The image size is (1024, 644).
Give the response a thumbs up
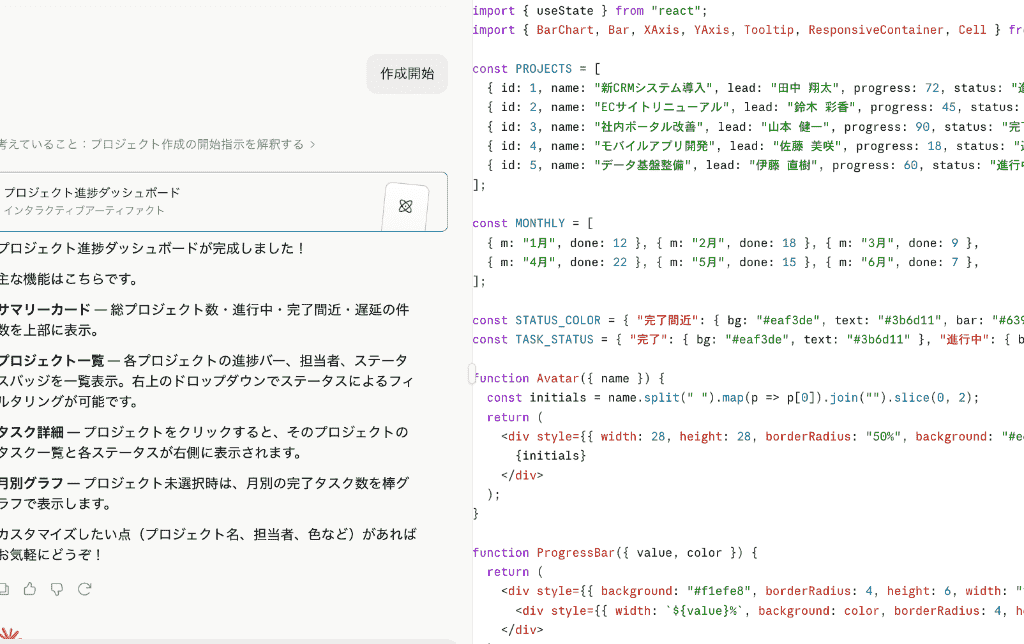click(30, 589)
